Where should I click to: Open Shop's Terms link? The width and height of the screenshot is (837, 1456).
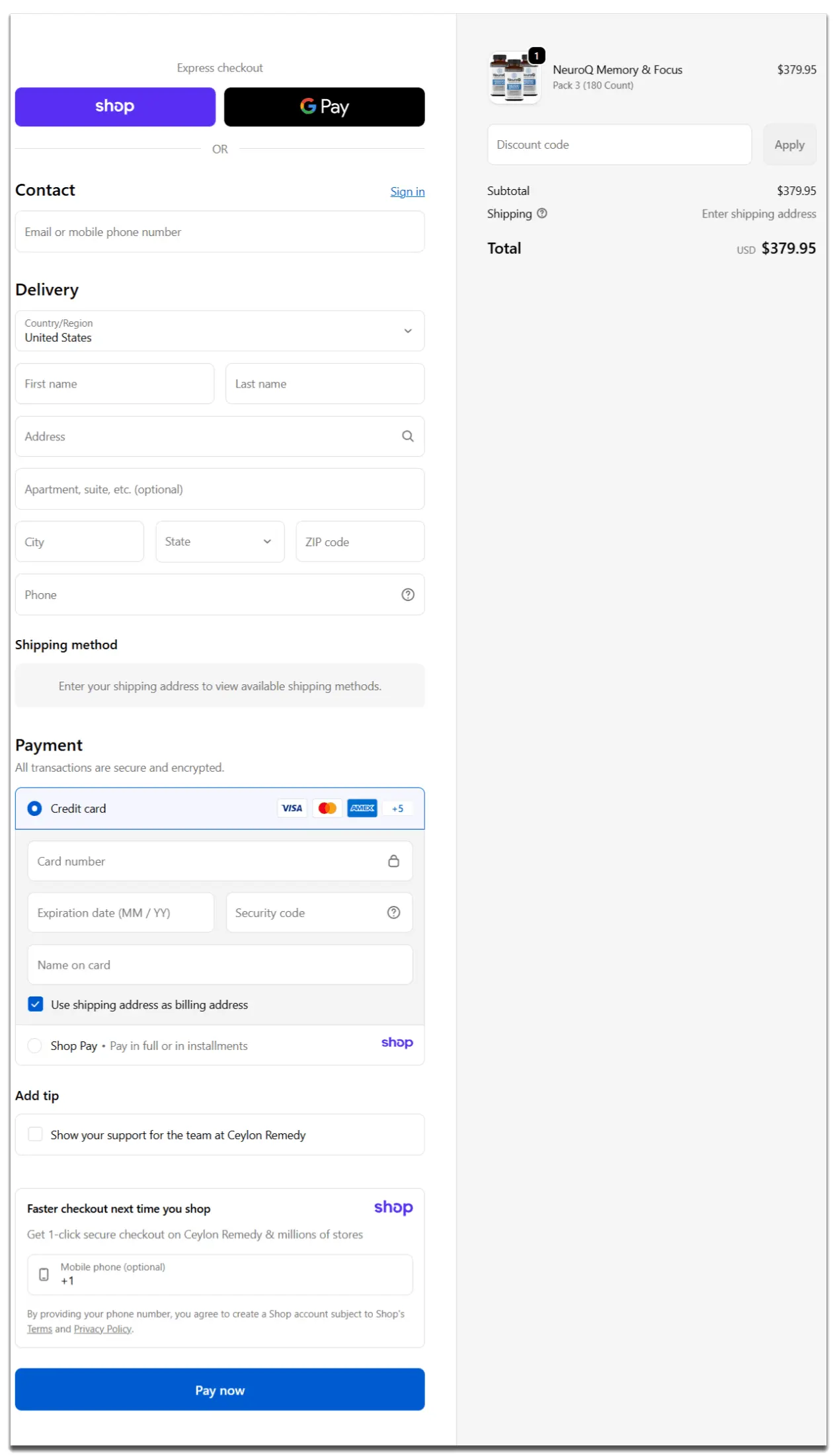[x=39, y=1329]
